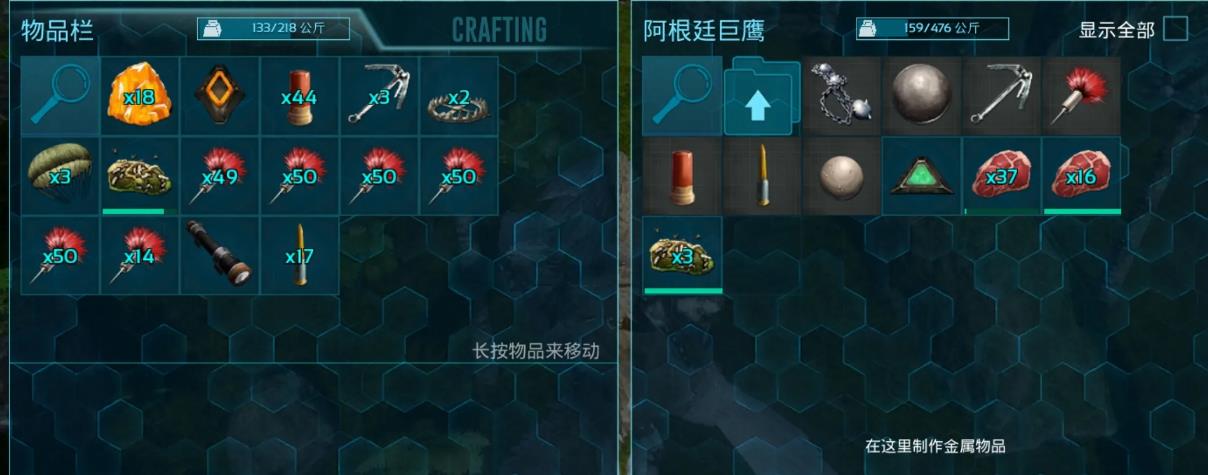Open search in 阿根廷巨鹰 inventory
The image size is (1208, 475).
[682, 96]
